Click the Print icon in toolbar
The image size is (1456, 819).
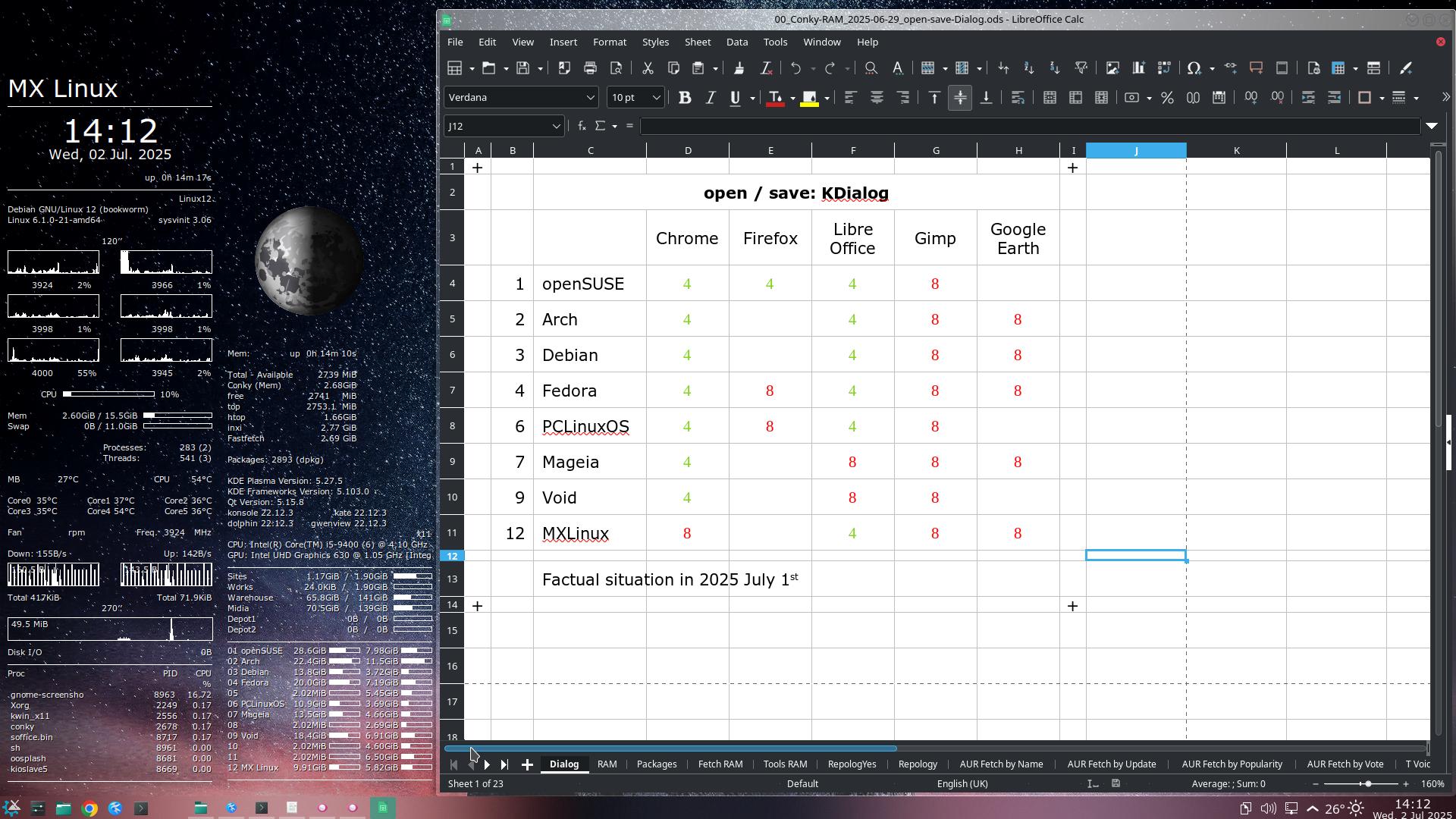click(590, 68)
